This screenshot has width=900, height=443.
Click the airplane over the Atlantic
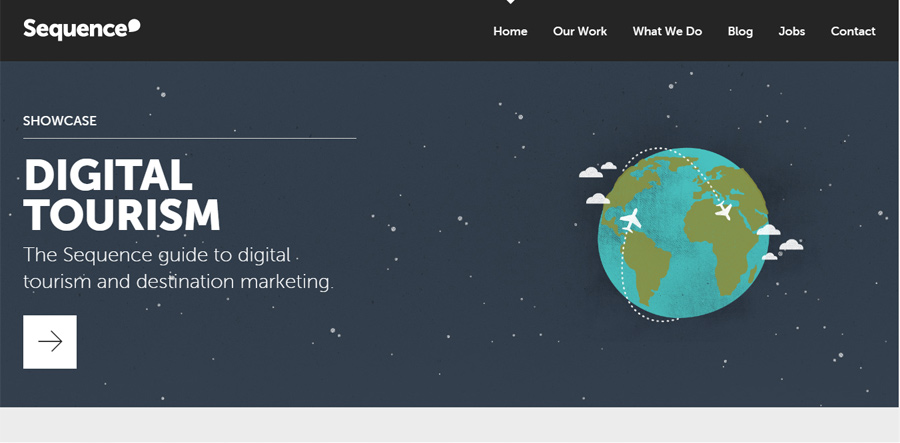point(630,220)
